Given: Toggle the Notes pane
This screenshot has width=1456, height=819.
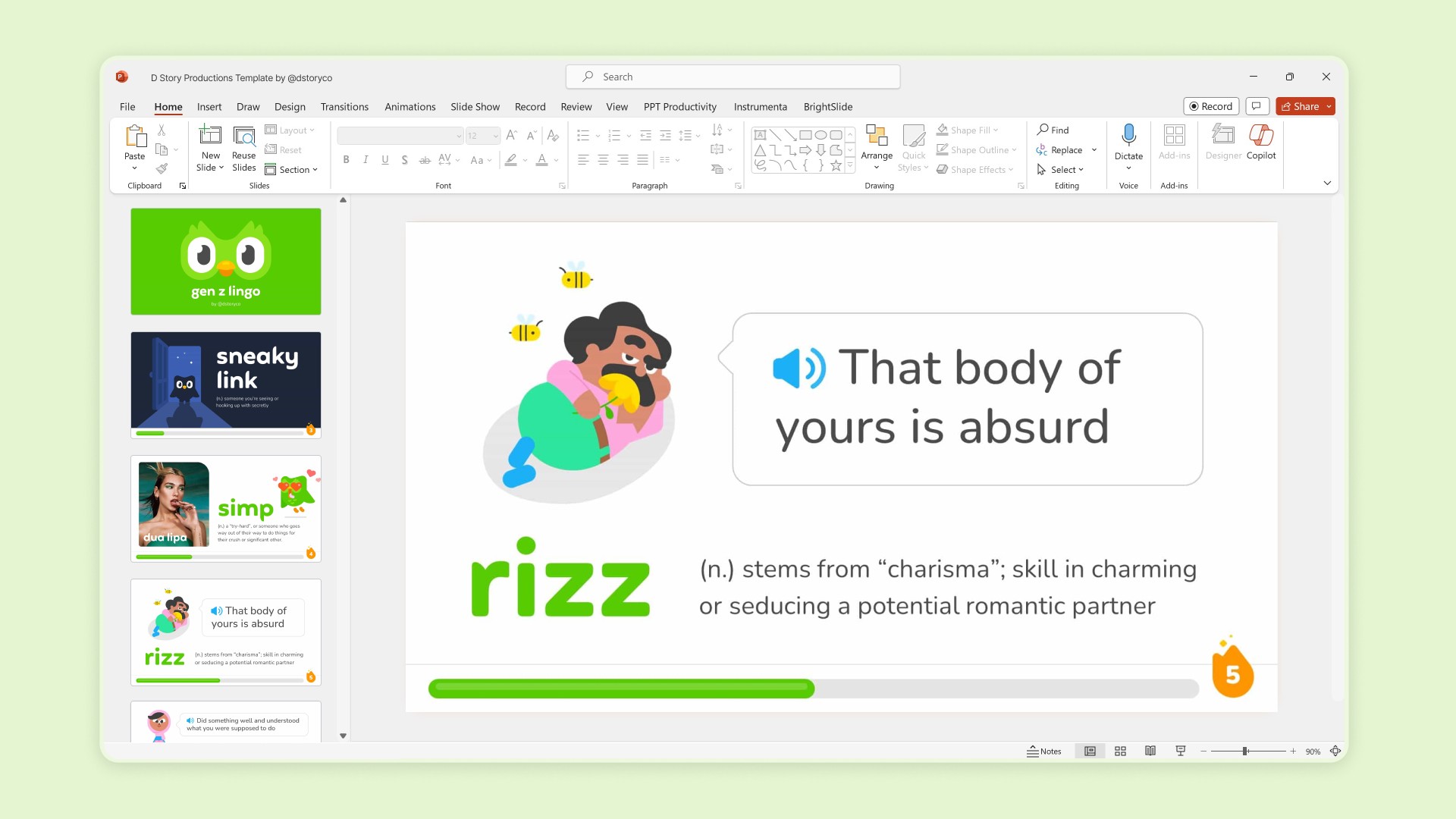Looking at the screenshot, I should [1044, 751].
